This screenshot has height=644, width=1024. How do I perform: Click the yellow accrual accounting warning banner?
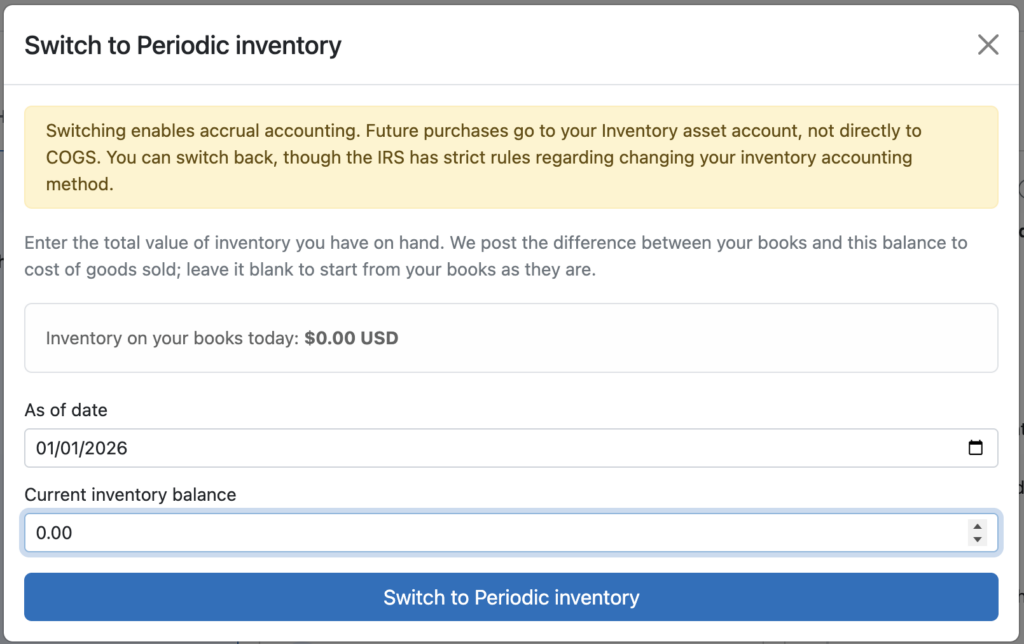click(511, 157)
